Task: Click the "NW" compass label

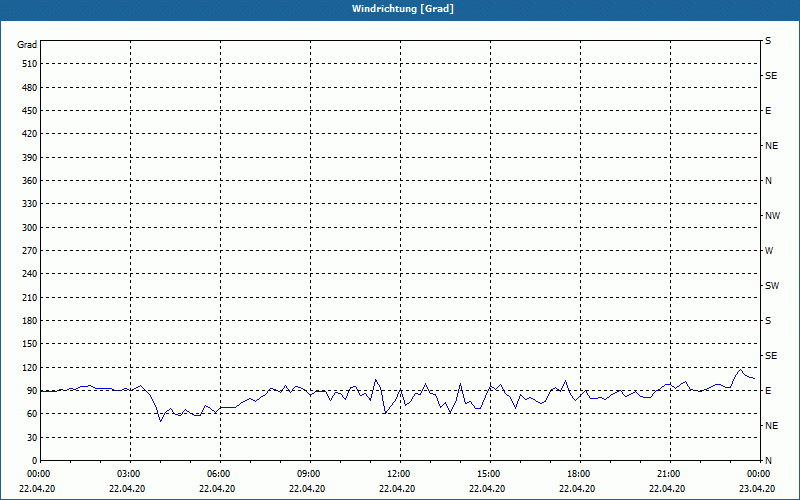Action: [772, 216]
